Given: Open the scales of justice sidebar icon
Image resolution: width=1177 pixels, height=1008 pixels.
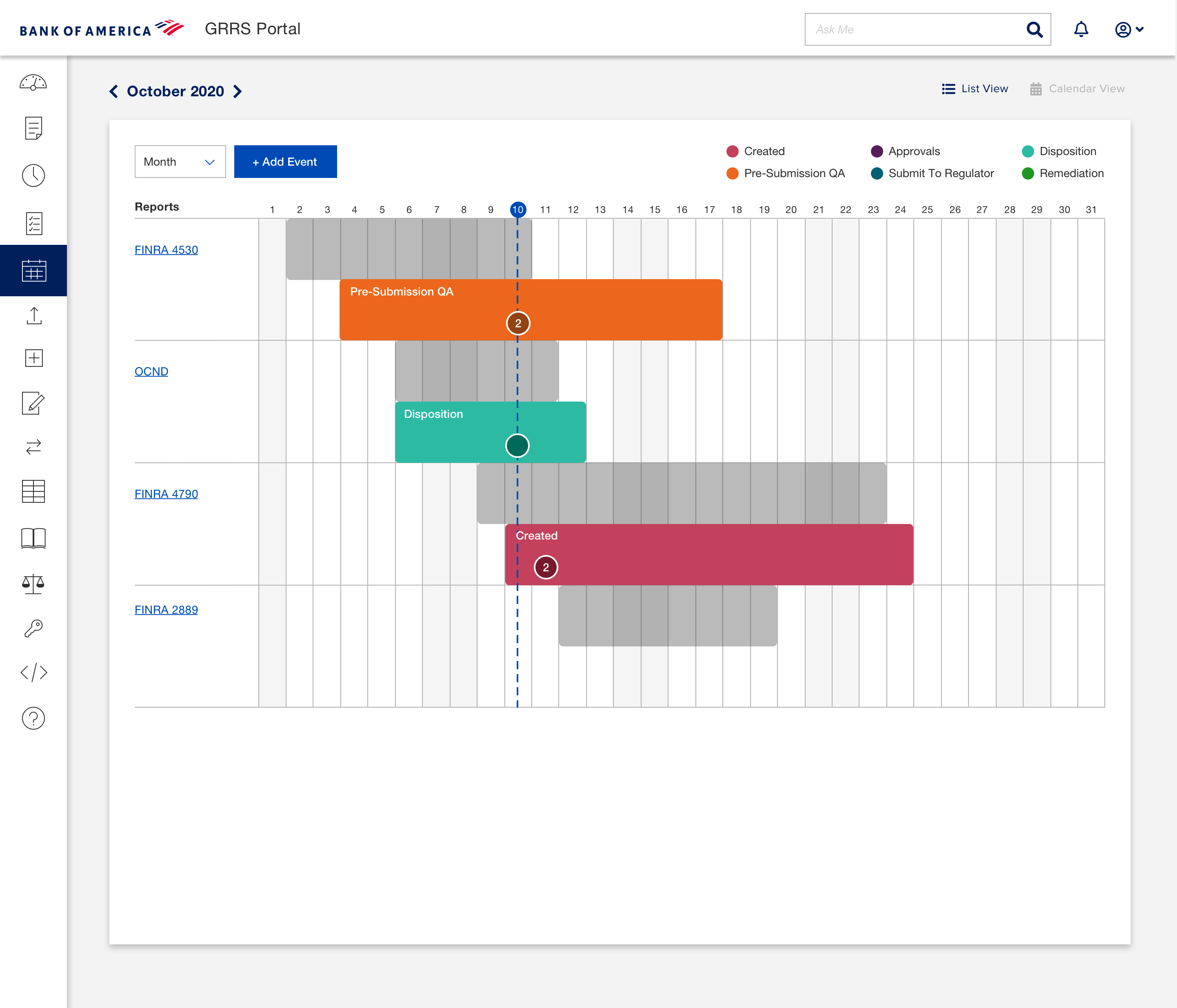Looking at the screenshot, I should click(x=33, y=583).
